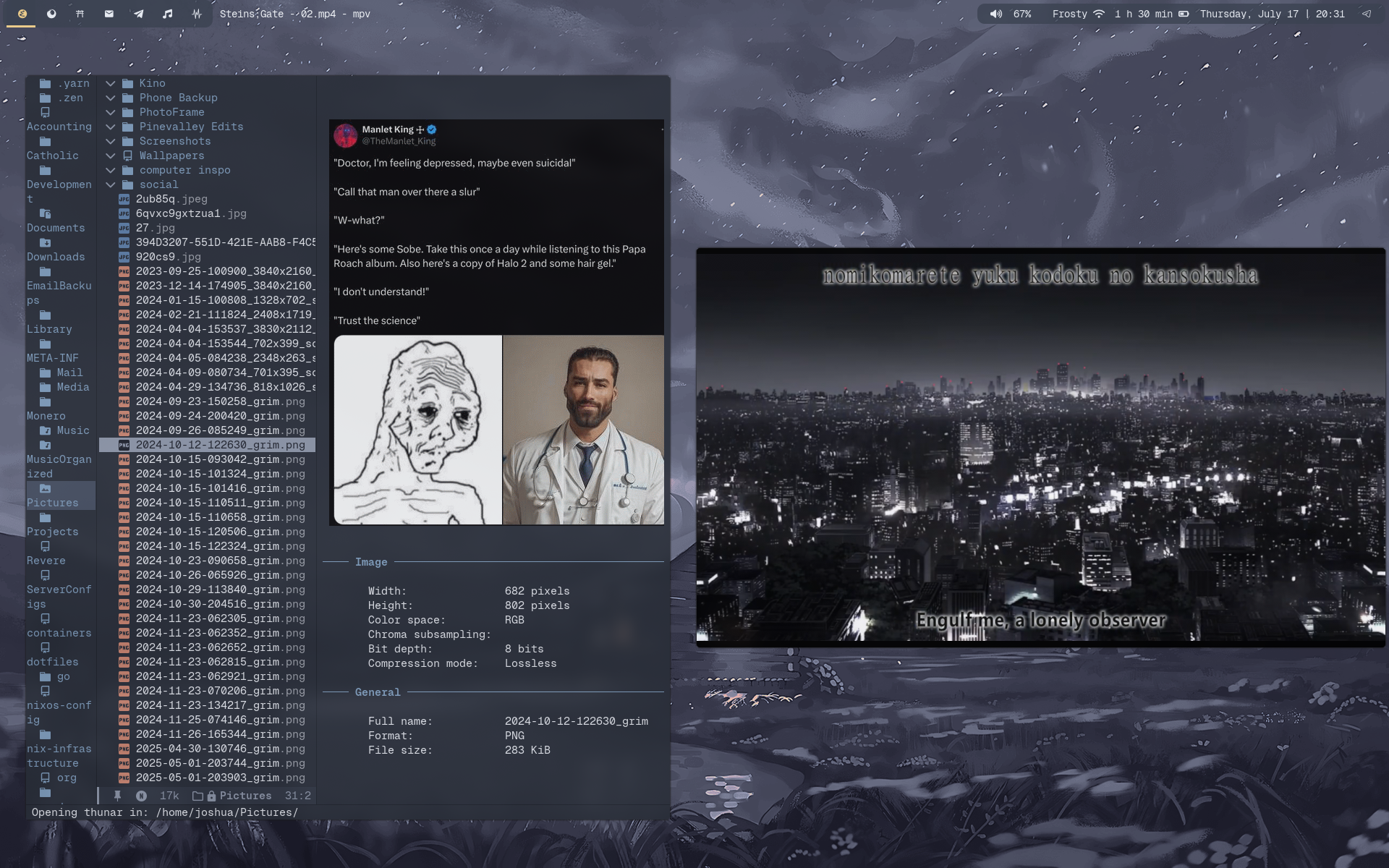Select file 27.jpg in the list
The width and height of the screenshot is (1389, 868).
[x=156, y=228]
